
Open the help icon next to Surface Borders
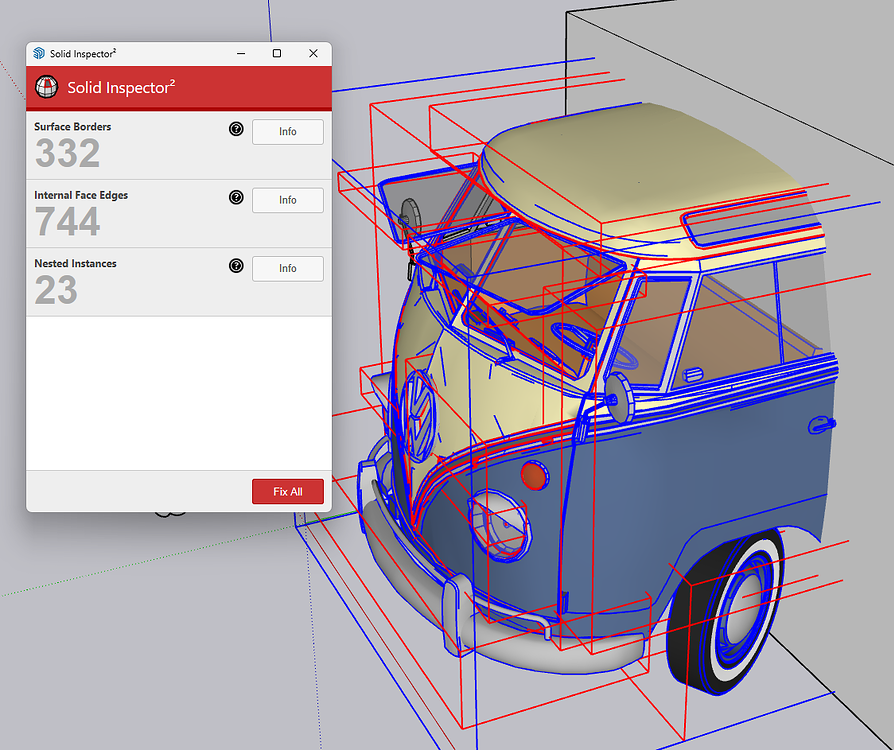[x=235, y=128]
